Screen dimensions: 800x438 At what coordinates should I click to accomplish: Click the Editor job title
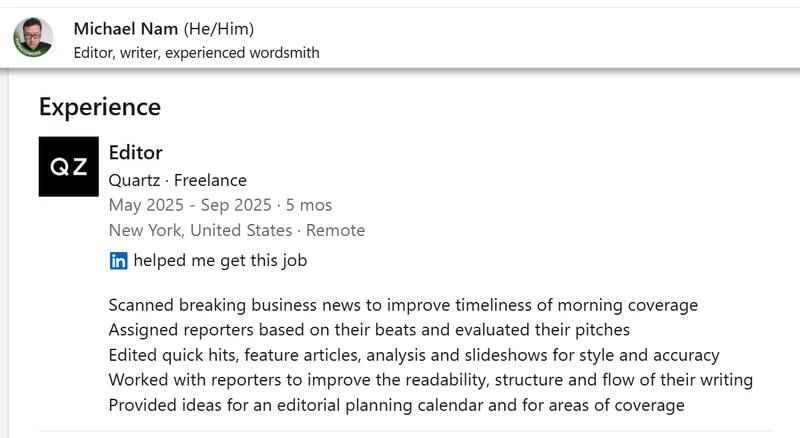click(x=136, y=153)
